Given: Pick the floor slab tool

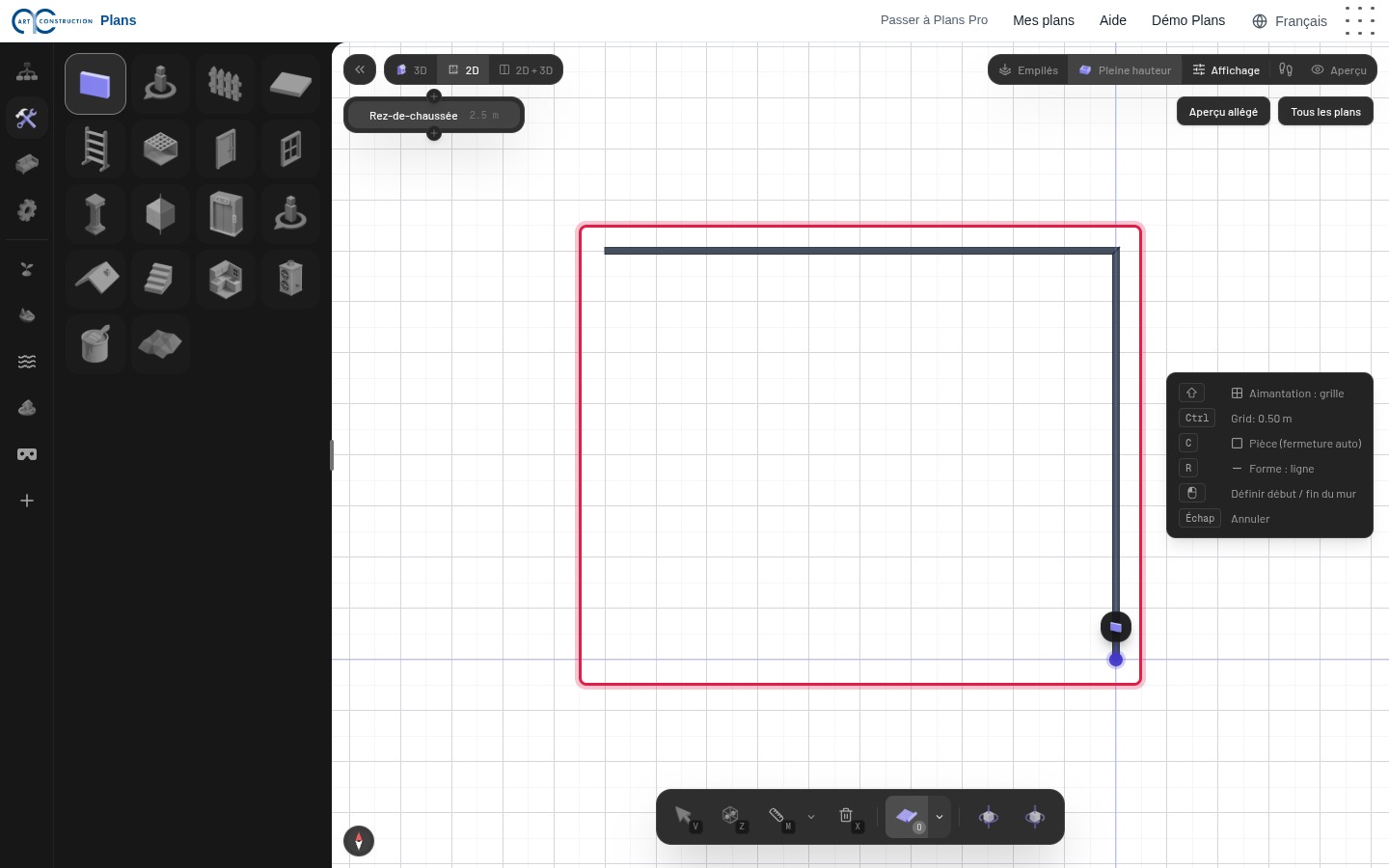Looking at the screenshot, I should coord(290,84).
